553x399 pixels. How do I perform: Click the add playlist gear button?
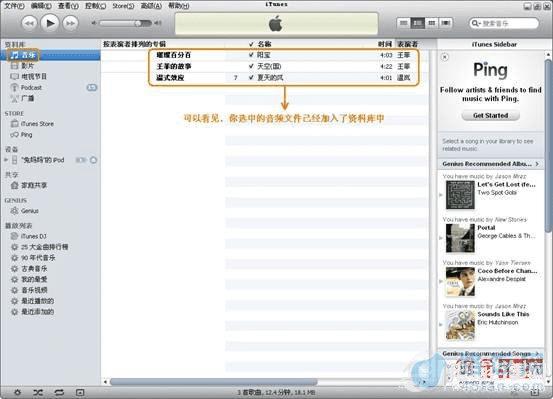tap(17, 392)
